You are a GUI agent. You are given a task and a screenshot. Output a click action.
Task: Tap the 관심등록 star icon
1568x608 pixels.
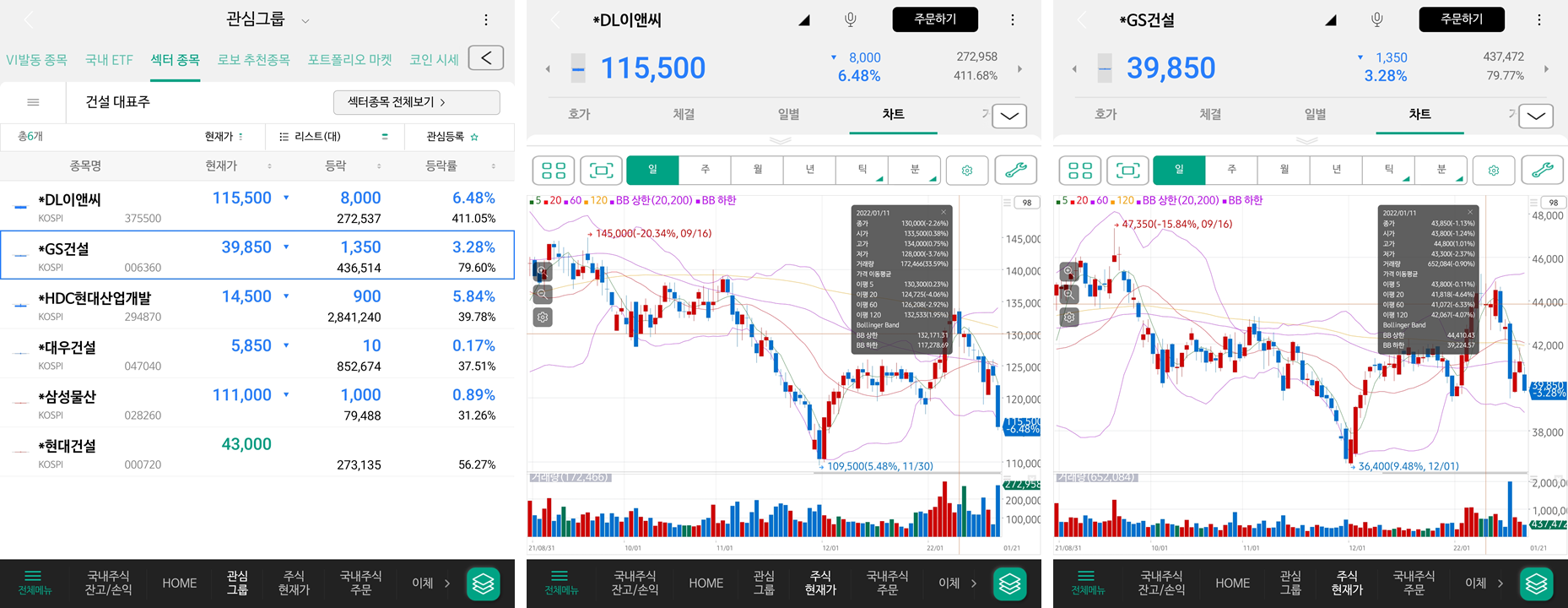click(474, 137)
